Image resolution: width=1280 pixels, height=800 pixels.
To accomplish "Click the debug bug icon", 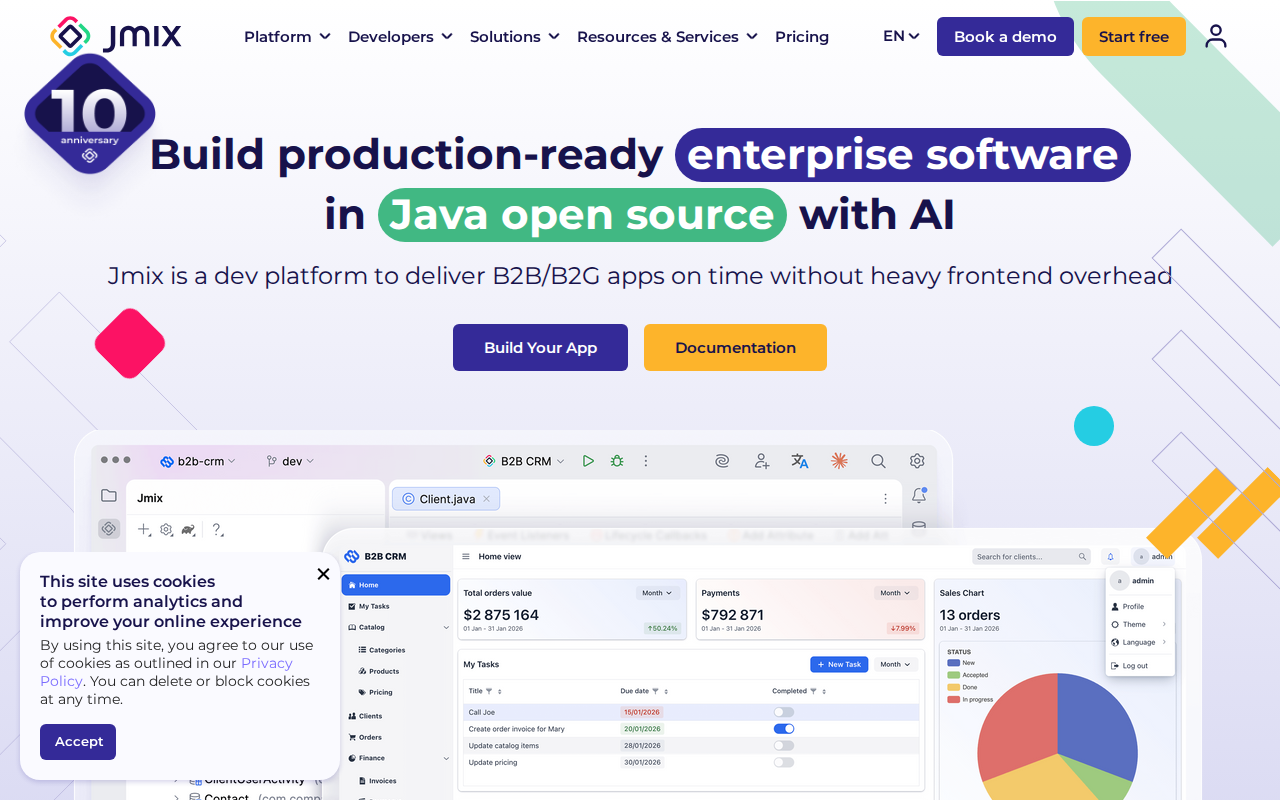I will pos(617,461).
